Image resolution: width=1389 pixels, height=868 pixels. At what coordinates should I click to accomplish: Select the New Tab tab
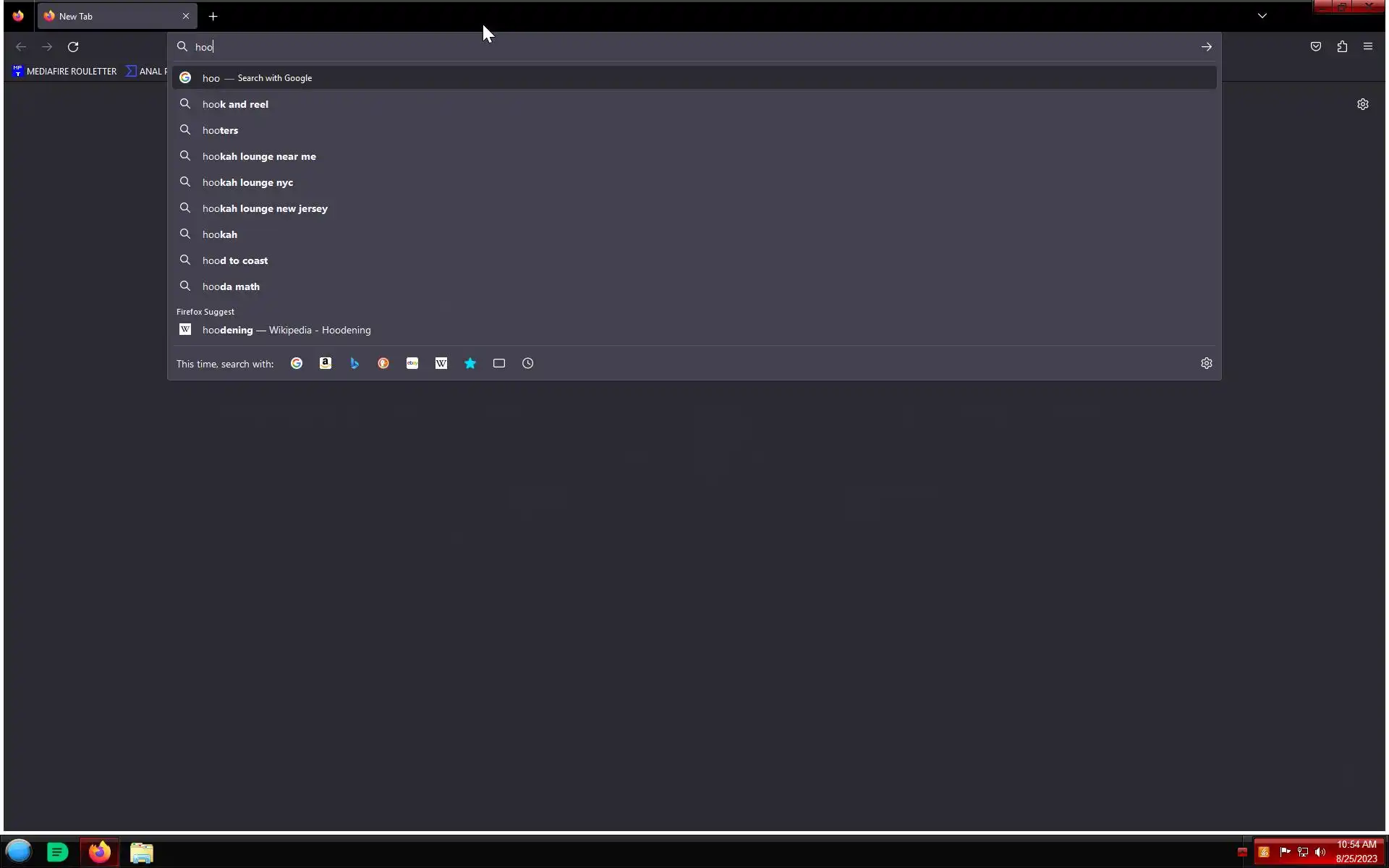109,16
